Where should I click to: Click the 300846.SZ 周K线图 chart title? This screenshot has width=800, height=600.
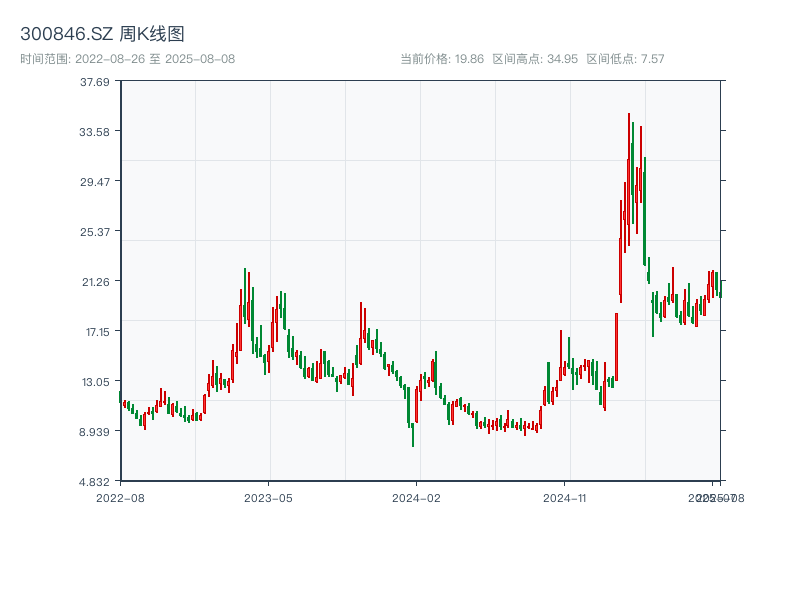click(102, 35)
